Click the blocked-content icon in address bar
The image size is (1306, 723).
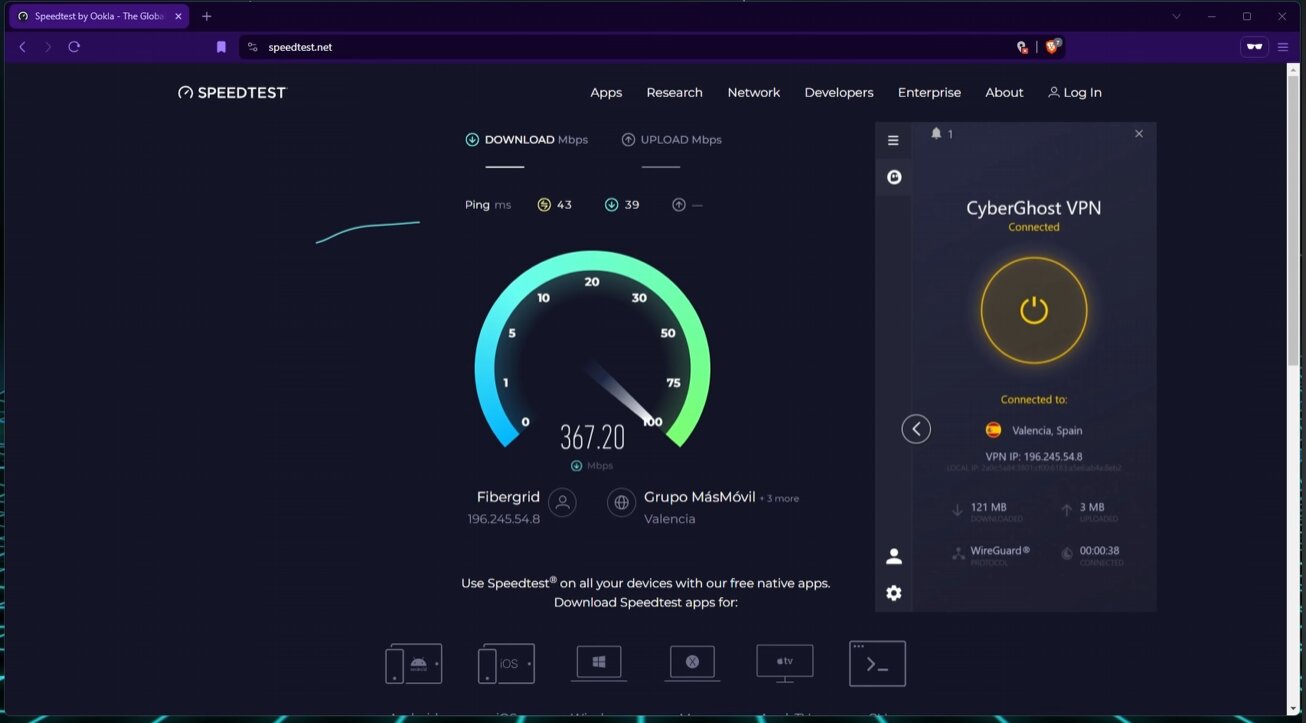coord(1022,47)
